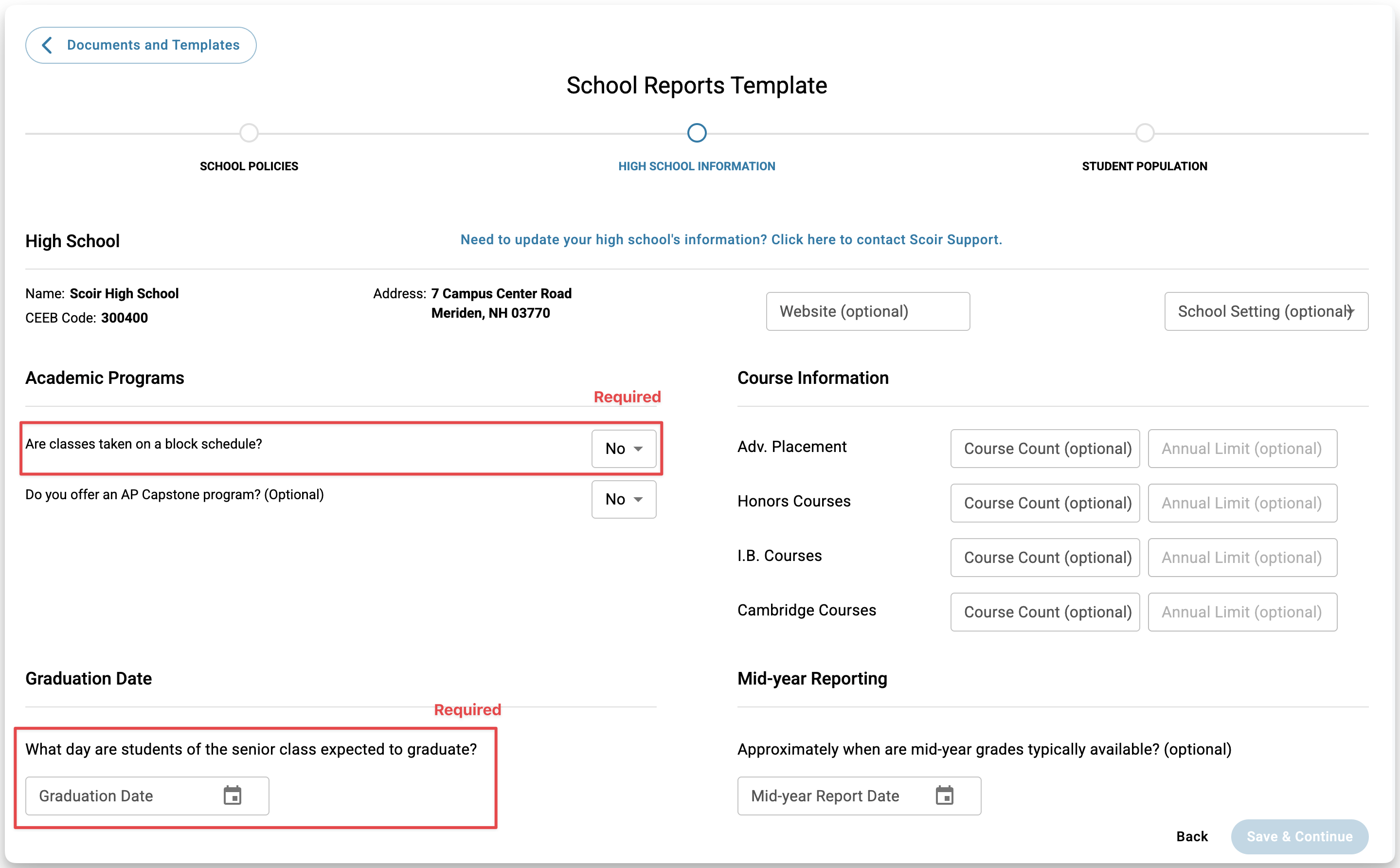Select the School Policies step circle
The width and height of the screenshot is (1400, 868).
click(249, 133)
